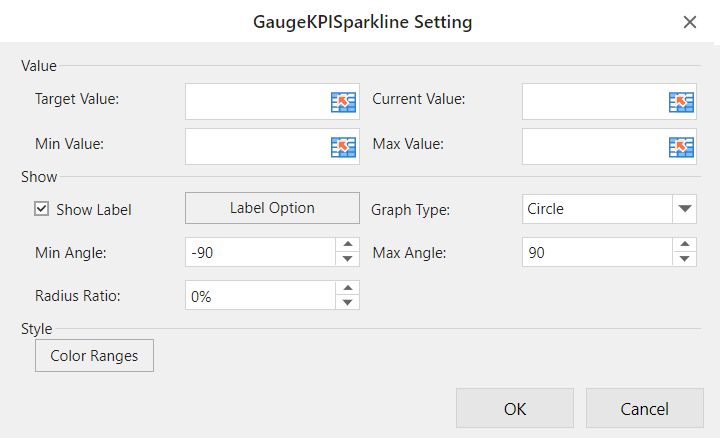Close the GaugeKPISparkline Setting dialog
The height and width of the screenshot is (438, 720).
690,22
